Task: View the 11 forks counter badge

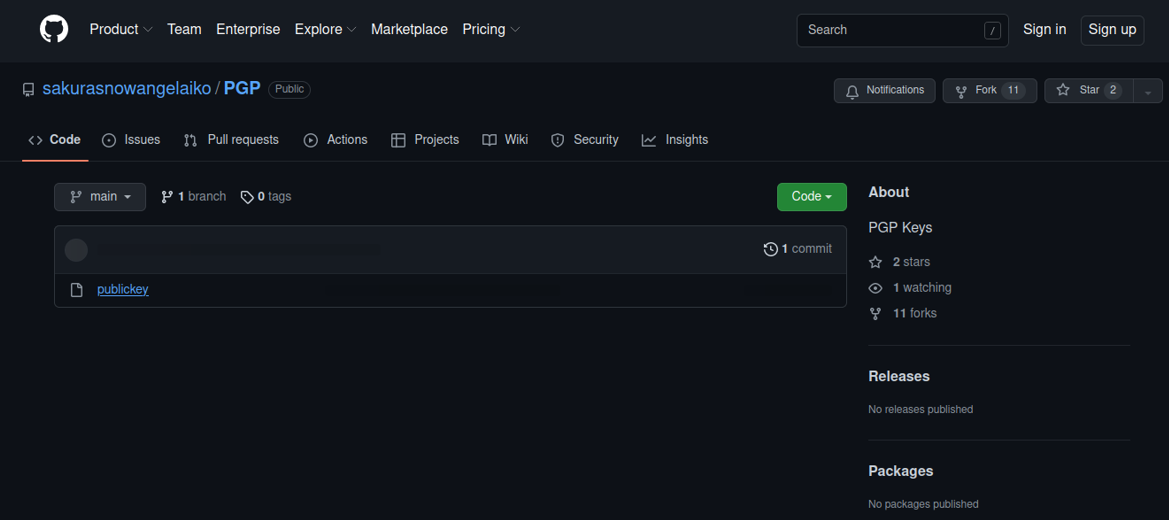Action: (x=1012, y=90)
